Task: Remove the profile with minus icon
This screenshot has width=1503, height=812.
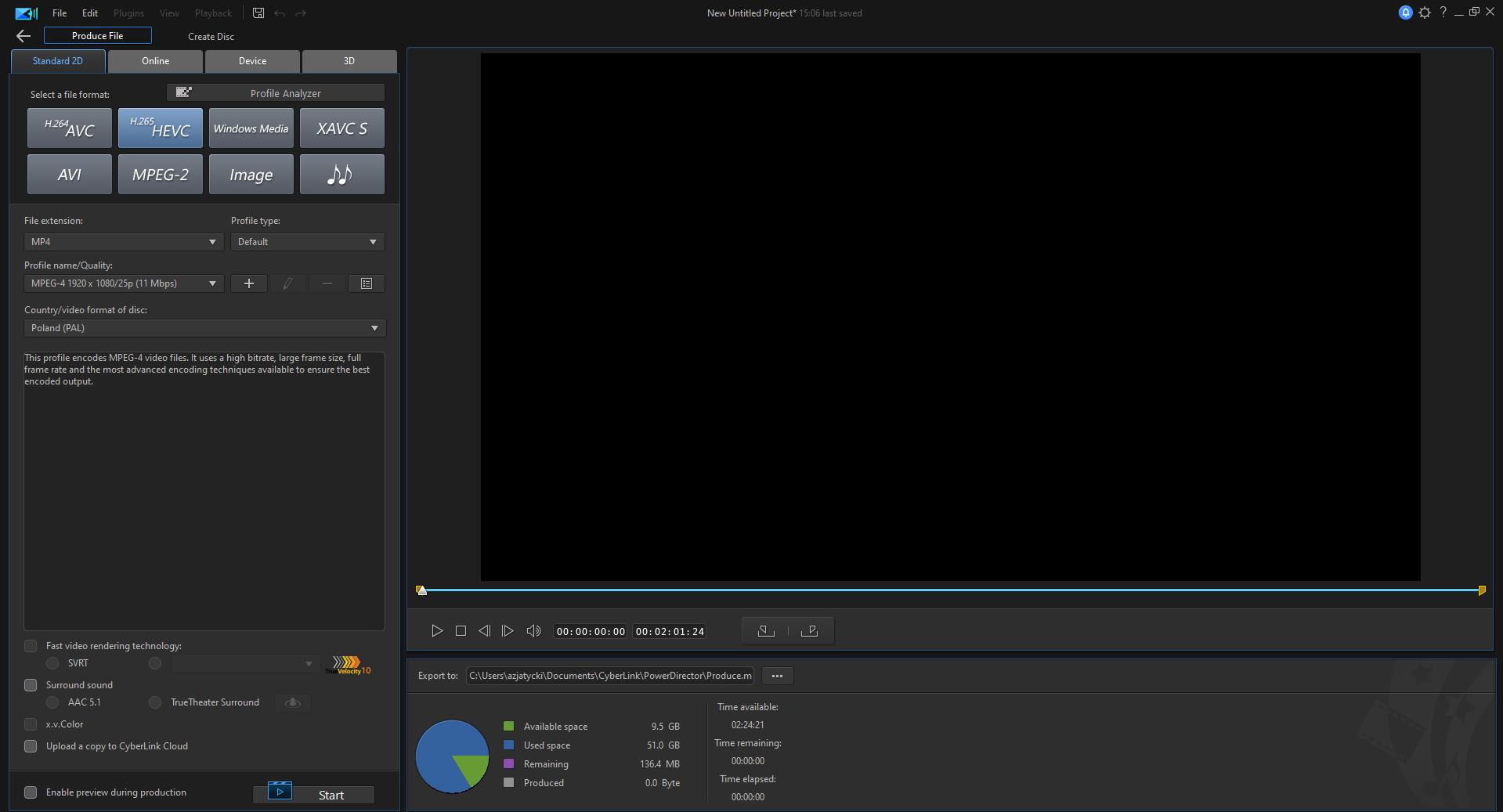Action: tap(327, 283)
